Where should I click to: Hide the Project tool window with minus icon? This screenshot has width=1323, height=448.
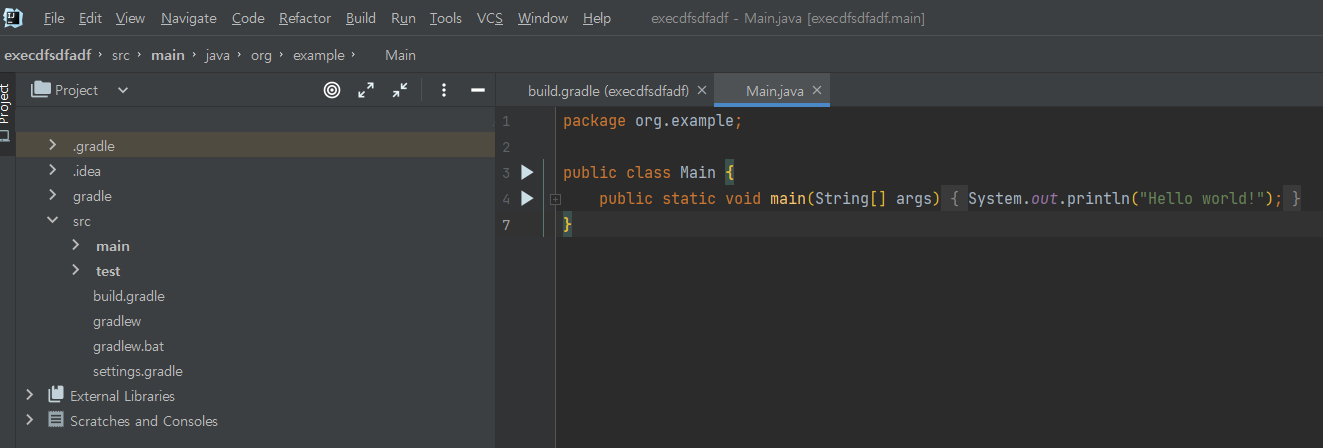pyautogui.click(x=478, y=90)
